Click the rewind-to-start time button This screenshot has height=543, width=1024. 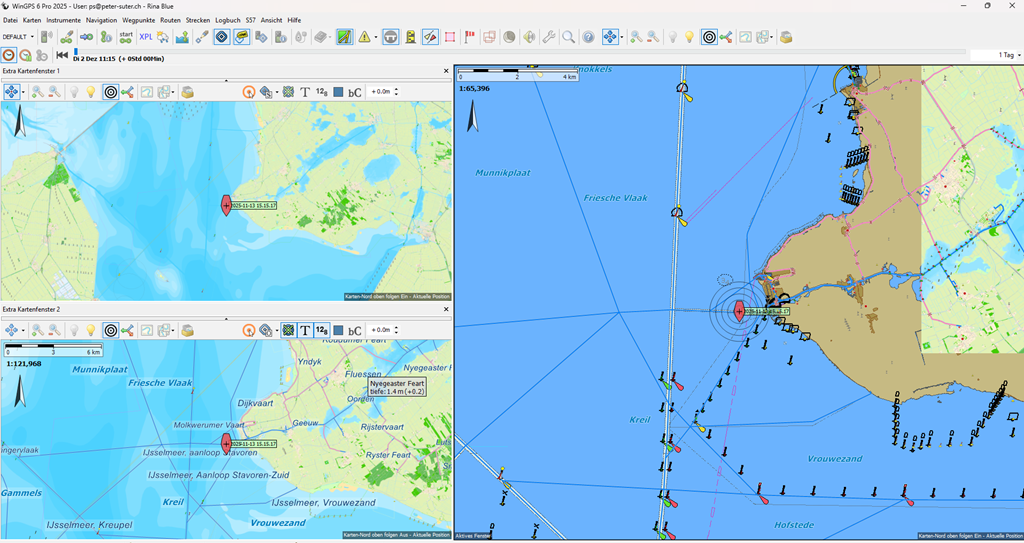coord(62,55)
